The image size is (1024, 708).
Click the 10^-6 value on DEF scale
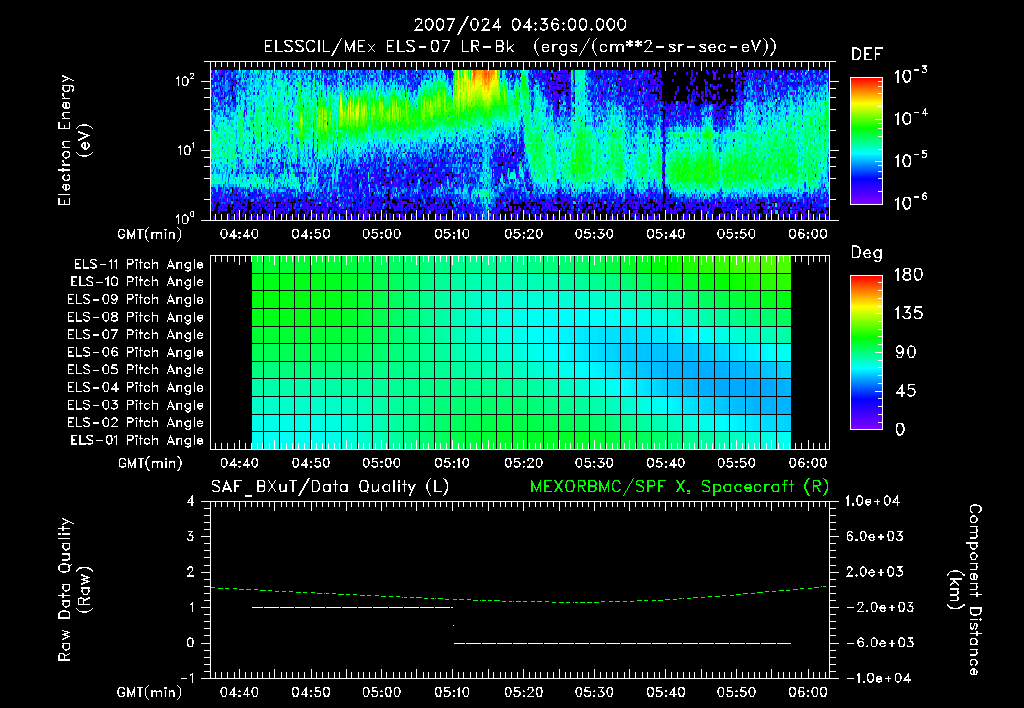click(x=910, y=202)
